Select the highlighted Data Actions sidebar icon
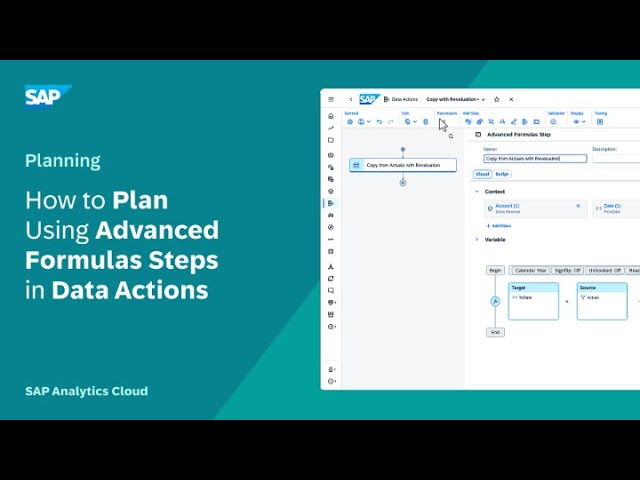This screenshot has width=640, height=480. tap(331, 203)
